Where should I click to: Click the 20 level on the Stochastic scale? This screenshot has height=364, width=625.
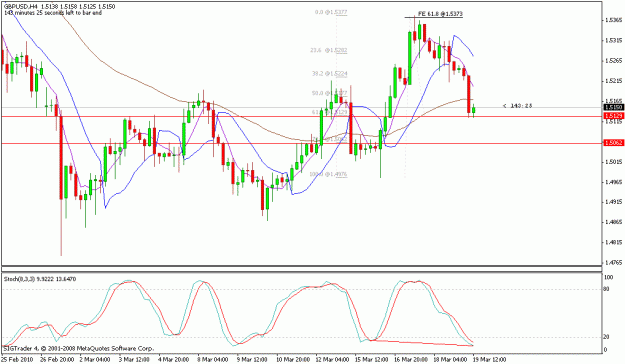coord(607,337)
